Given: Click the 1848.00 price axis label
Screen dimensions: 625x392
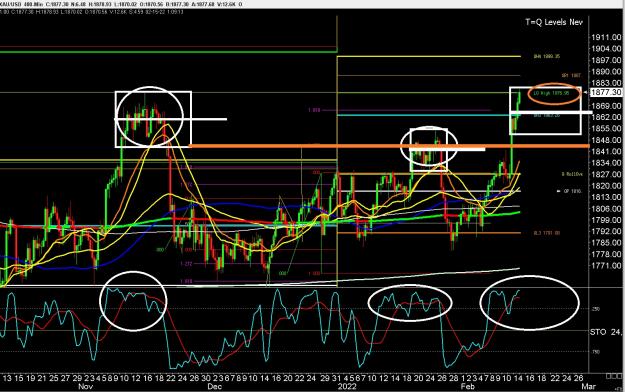Looking at the screenshot, I should tap(606, 140).
